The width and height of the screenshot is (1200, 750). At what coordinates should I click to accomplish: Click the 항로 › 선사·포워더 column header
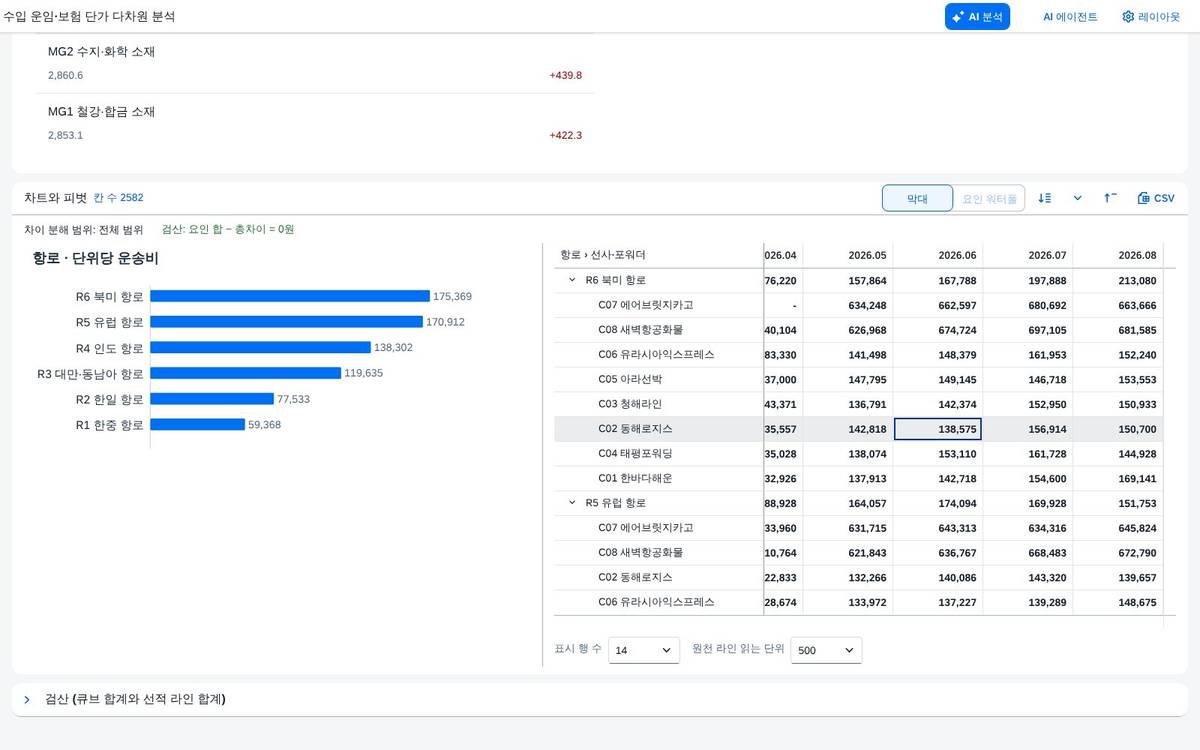659,255
